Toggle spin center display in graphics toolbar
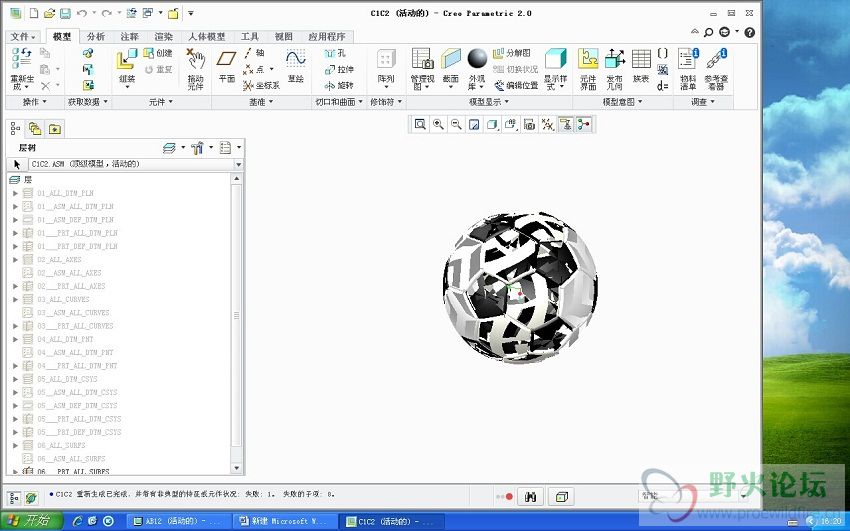Viewport: 850px width, 531px height. coord(583,124)
